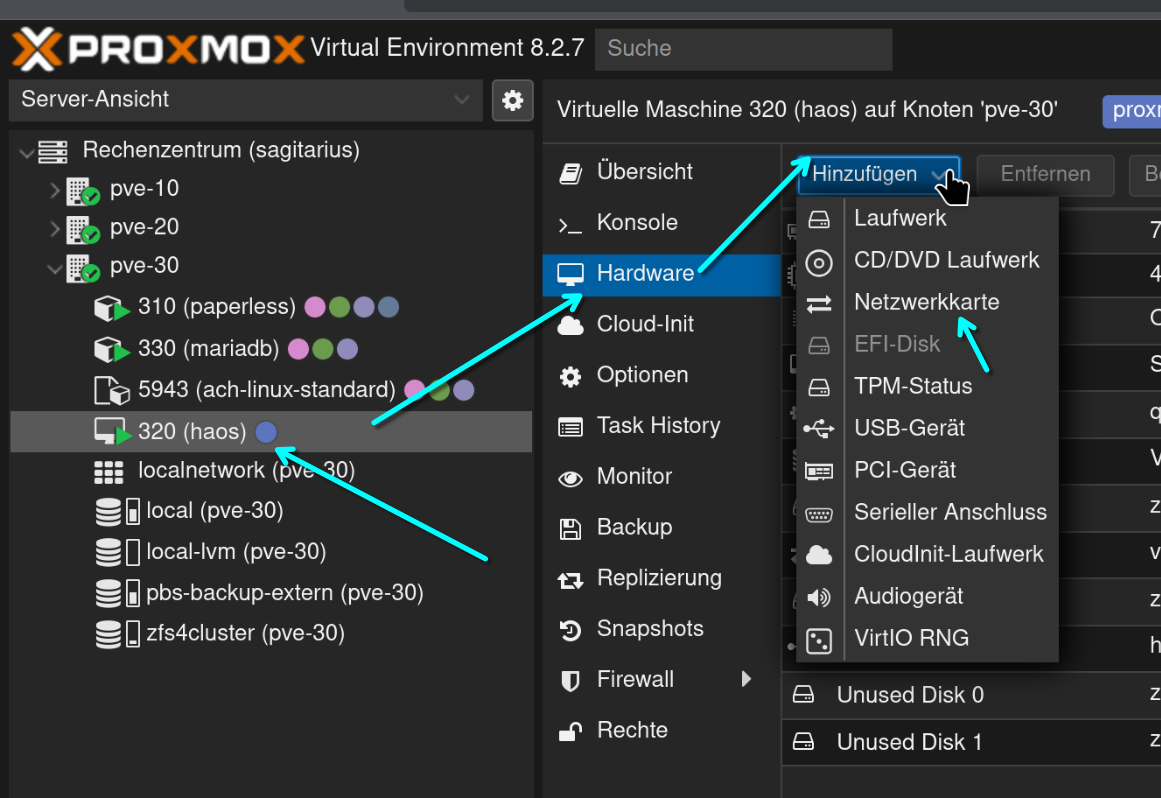Image resolution: width=1161 pixels, height=798 pixels.
Task: Click the CD/DVD disc icon in menu
Action: pyautogui.click(x=819, y=263)
